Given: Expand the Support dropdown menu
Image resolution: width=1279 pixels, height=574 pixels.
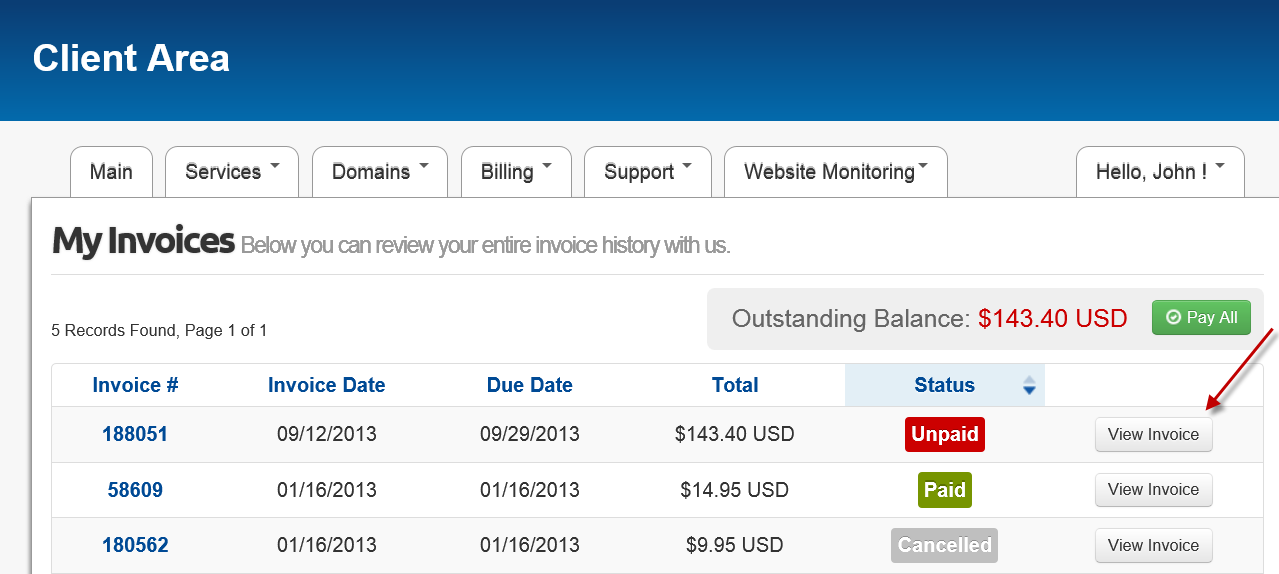Looking at the screenshot, I should 648,172.
